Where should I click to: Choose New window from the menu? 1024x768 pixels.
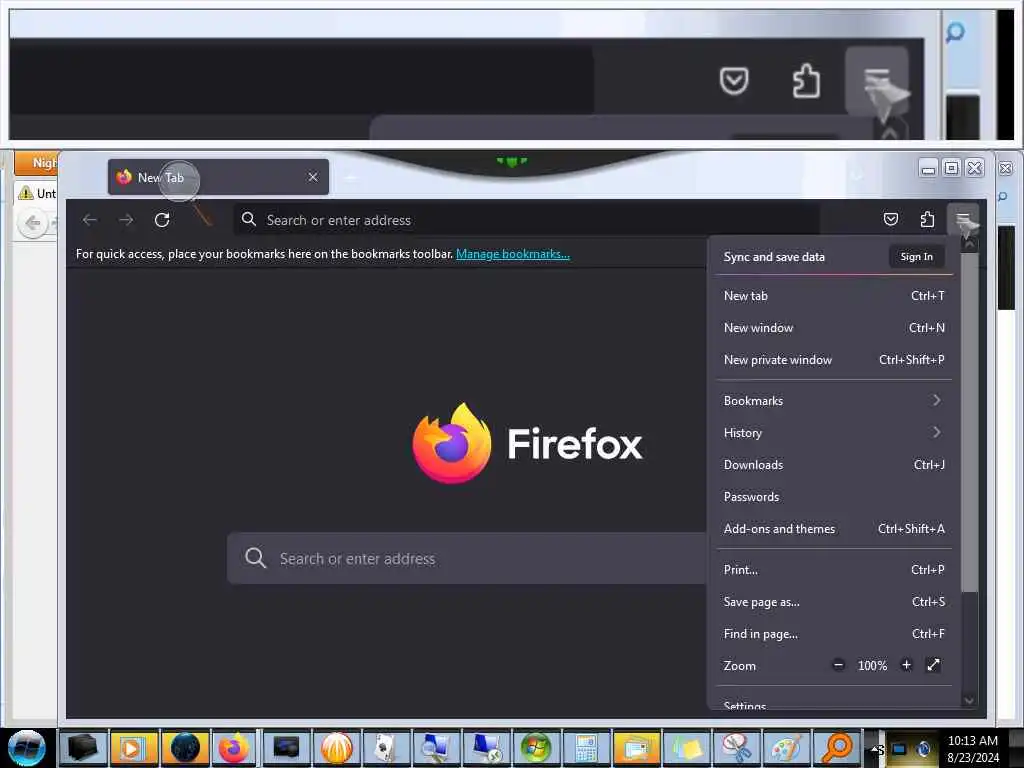(x=834, y=328)
